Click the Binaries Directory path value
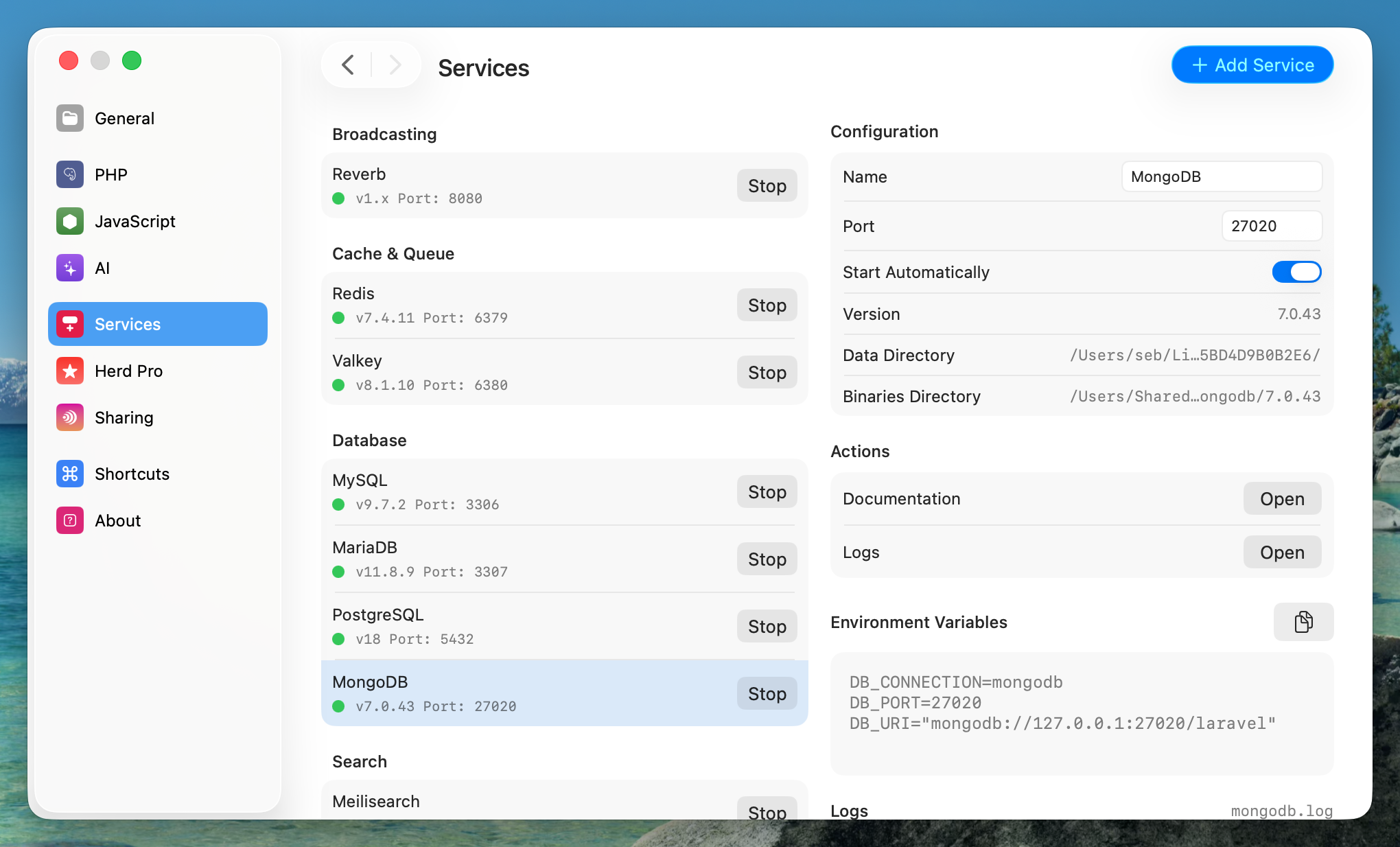Image resolution: width=1400 pixels, height=847 pixels. 1195,396
